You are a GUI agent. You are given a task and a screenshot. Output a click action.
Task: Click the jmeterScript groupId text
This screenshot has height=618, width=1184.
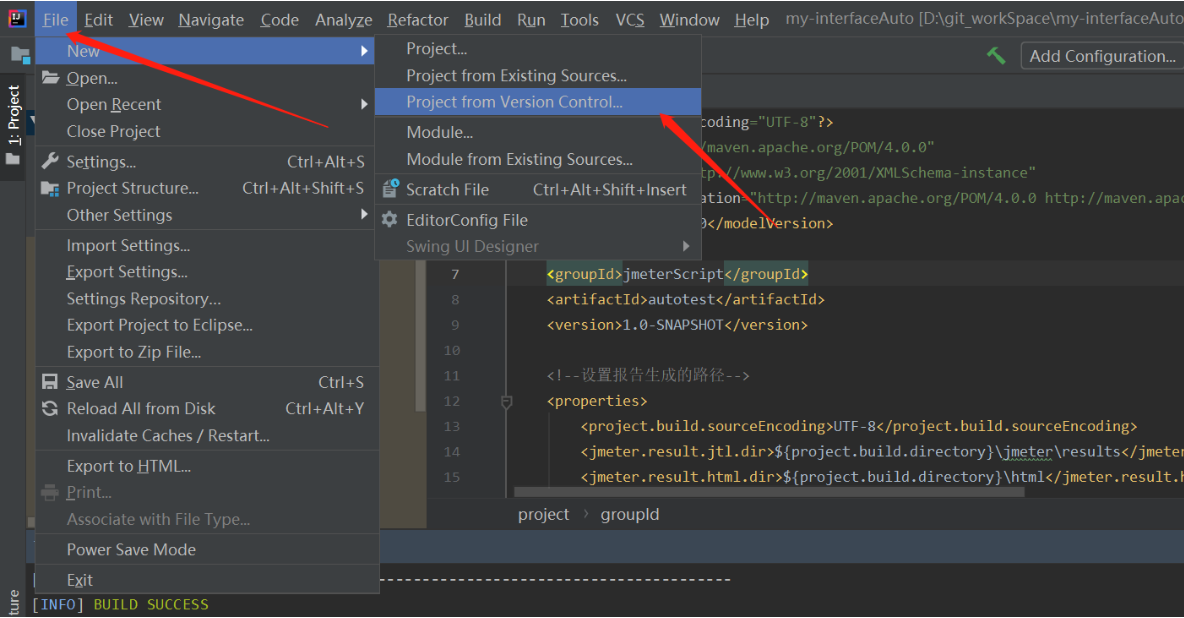[x=673, y=274]
